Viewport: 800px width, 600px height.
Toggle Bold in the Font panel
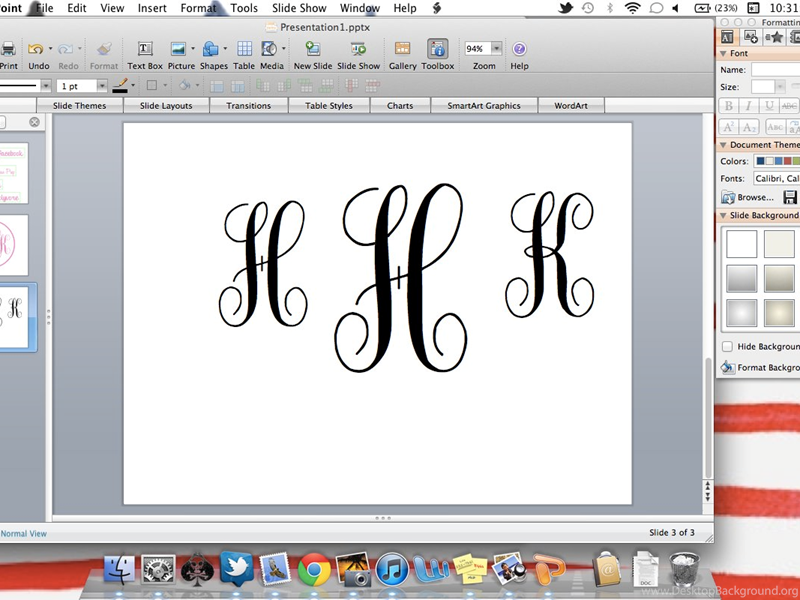click(x=728, y=106)
